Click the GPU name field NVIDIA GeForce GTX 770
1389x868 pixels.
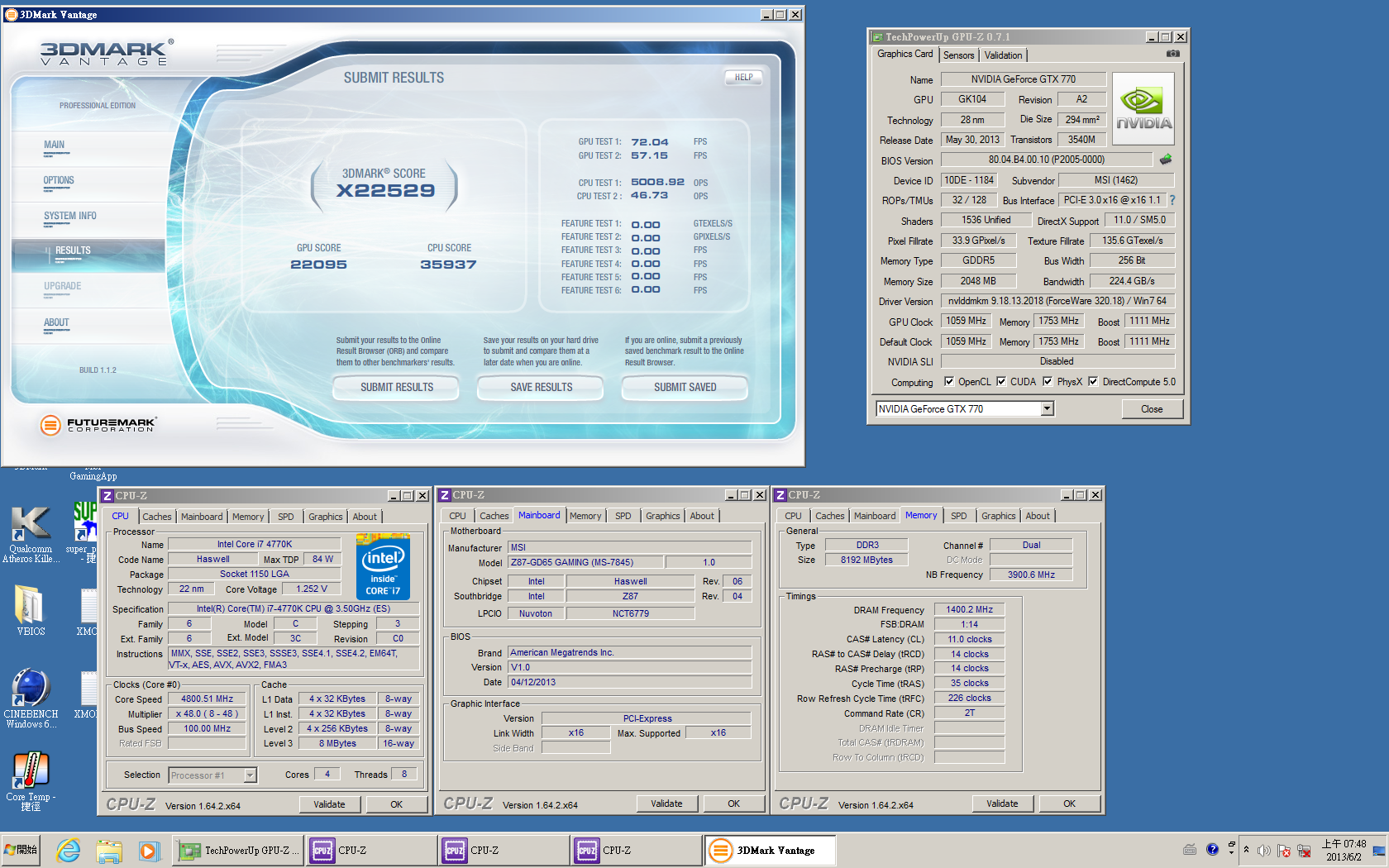pos(1023,79)
